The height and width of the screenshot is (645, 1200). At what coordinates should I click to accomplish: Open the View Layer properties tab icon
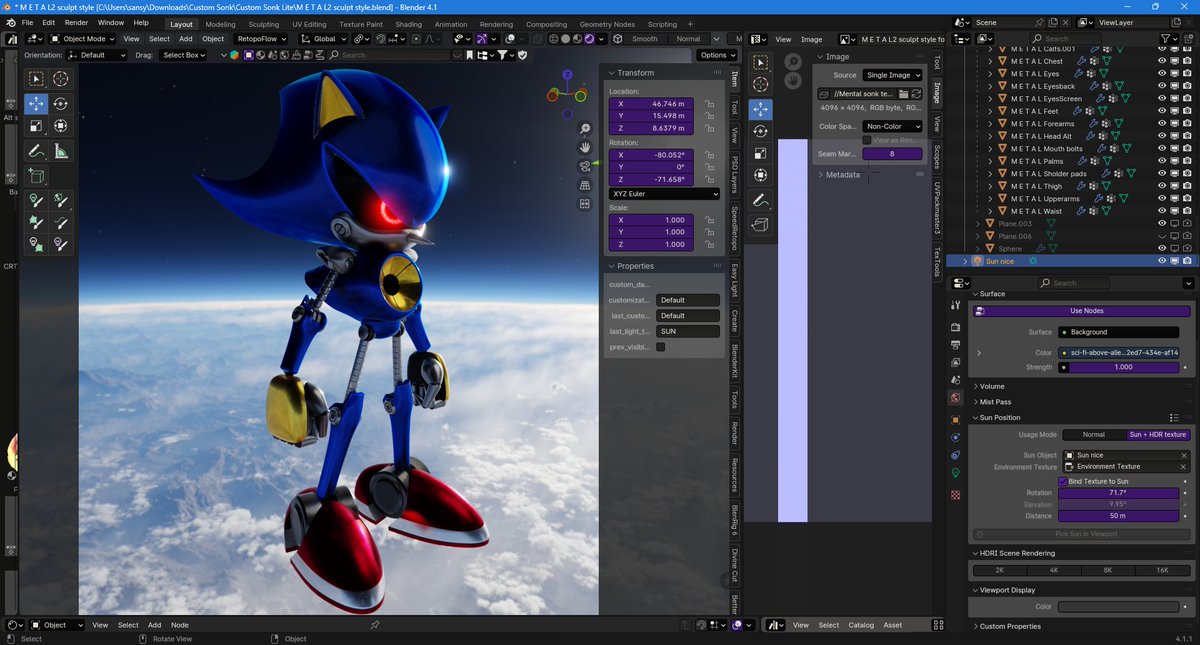tap(955, 363)
